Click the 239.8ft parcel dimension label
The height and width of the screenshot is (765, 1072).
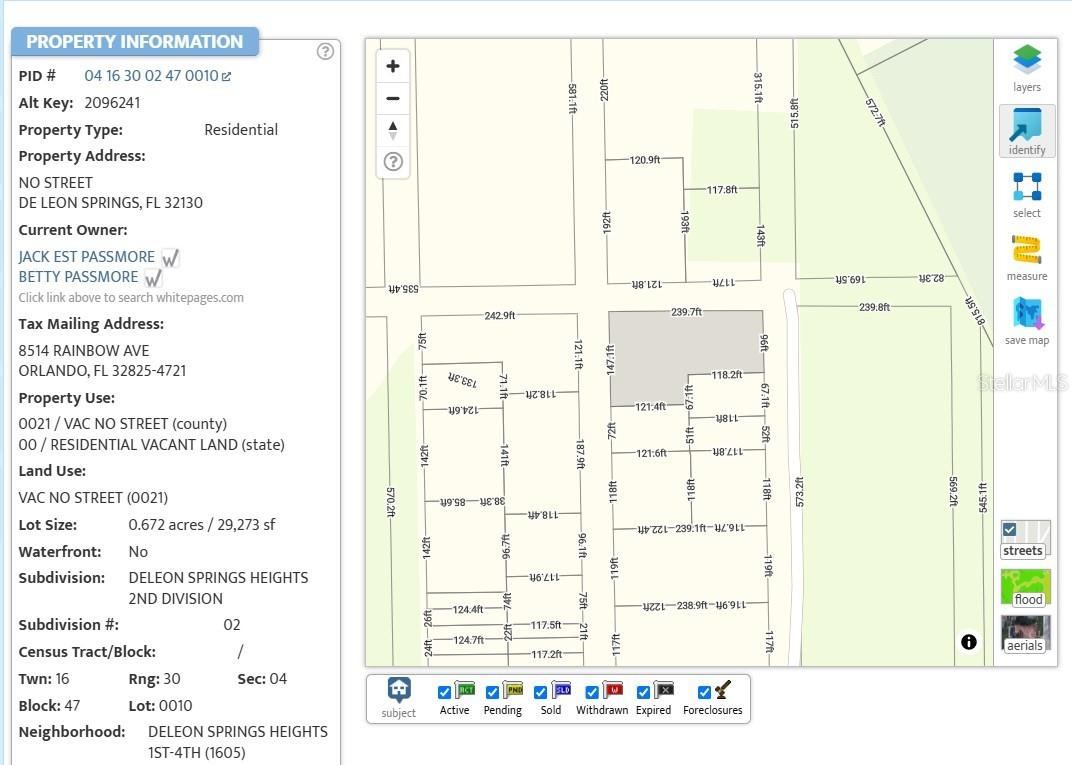[874, 307]
